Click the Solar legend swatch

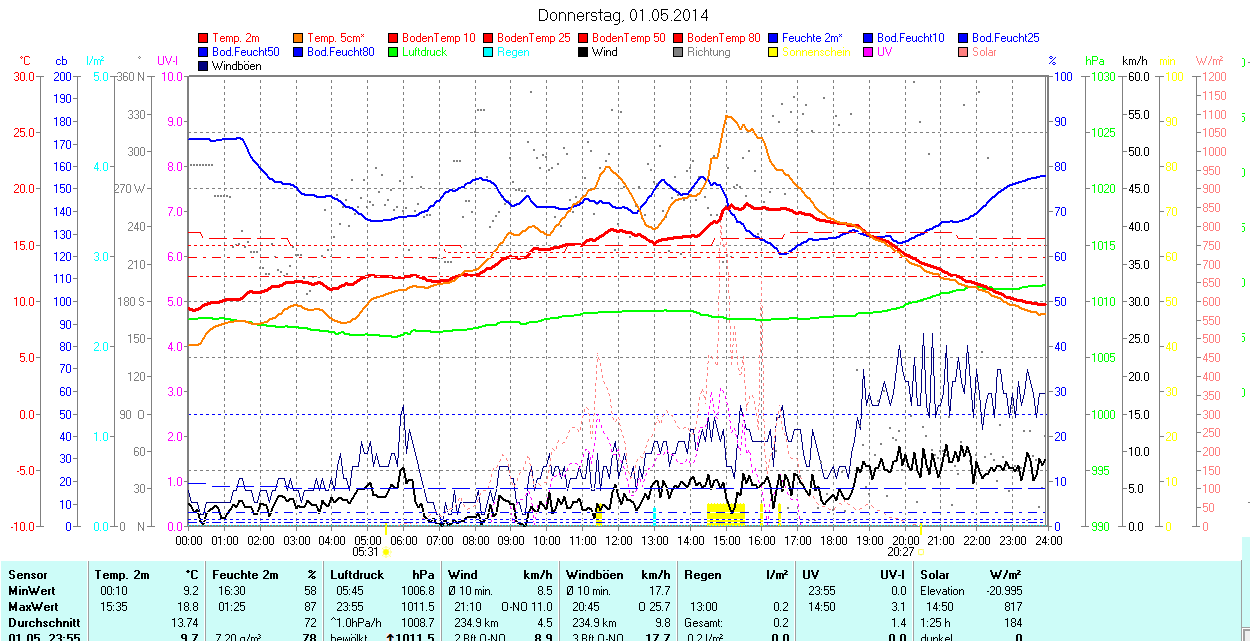tap(963, 52)
